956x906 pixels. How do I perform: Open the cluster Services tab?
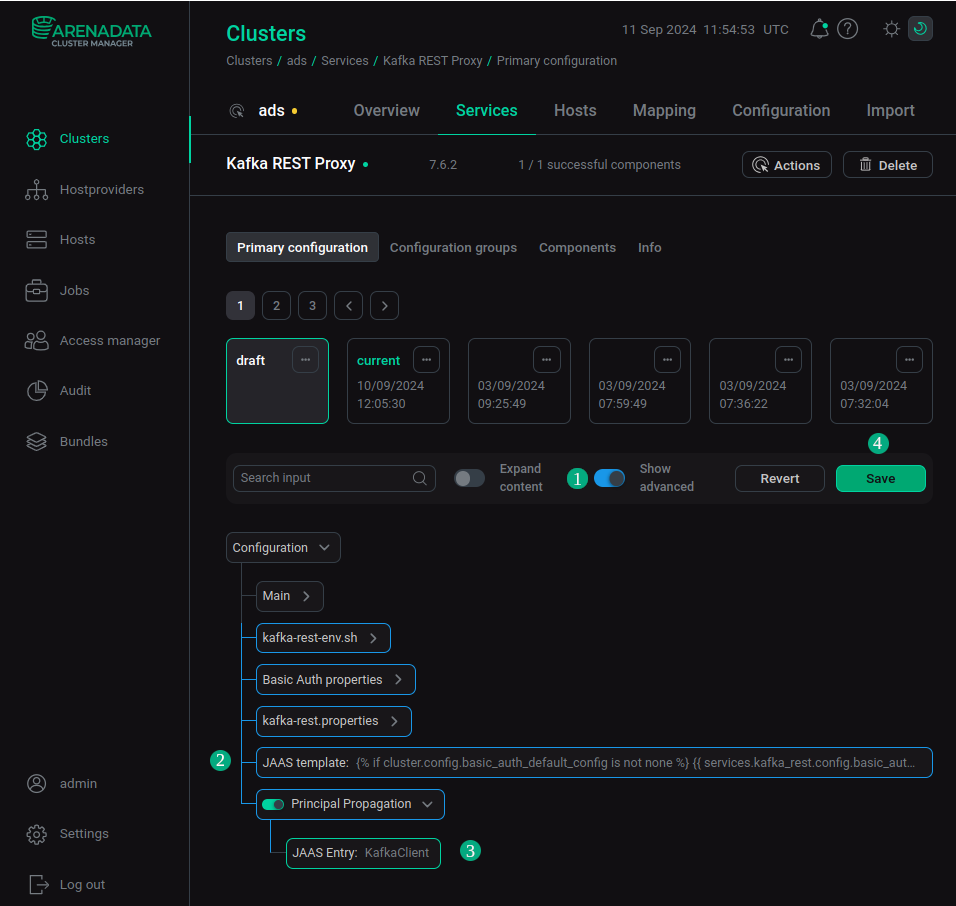point(487,110)
